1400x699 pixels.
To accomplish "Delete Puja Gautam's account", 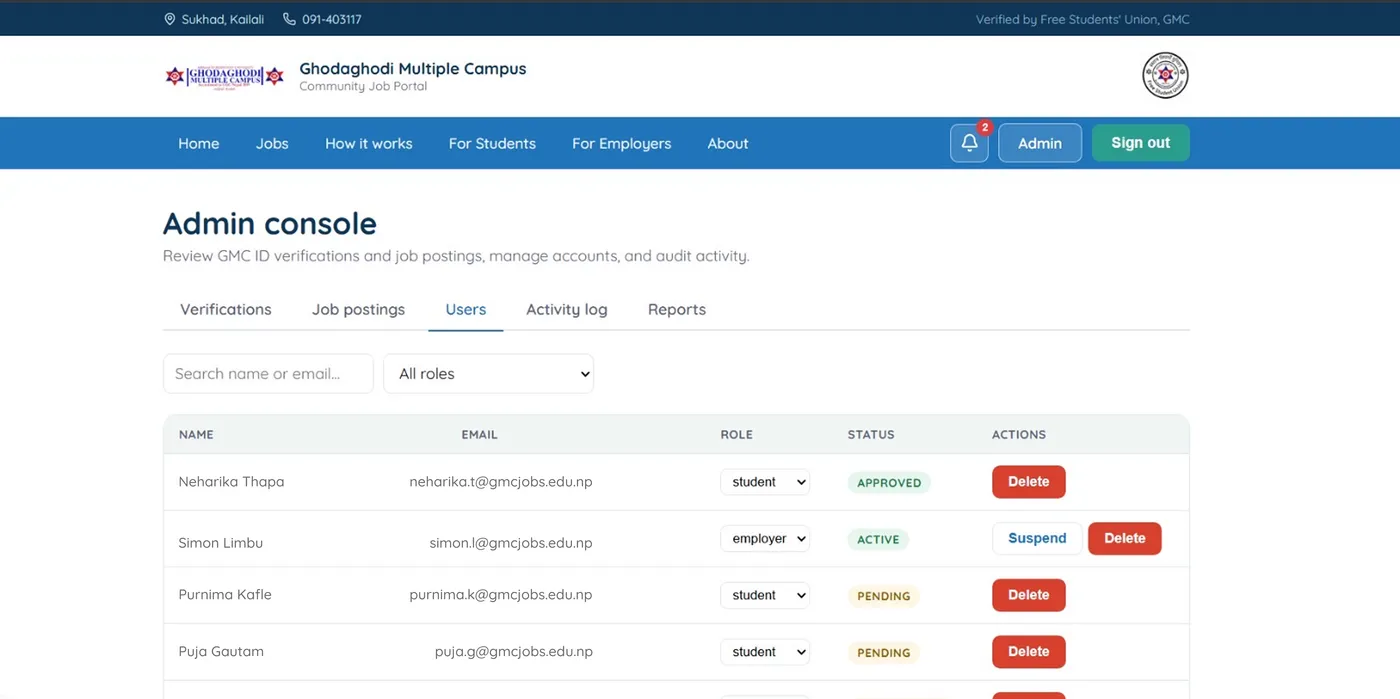I will click(x=1029, y=652).
